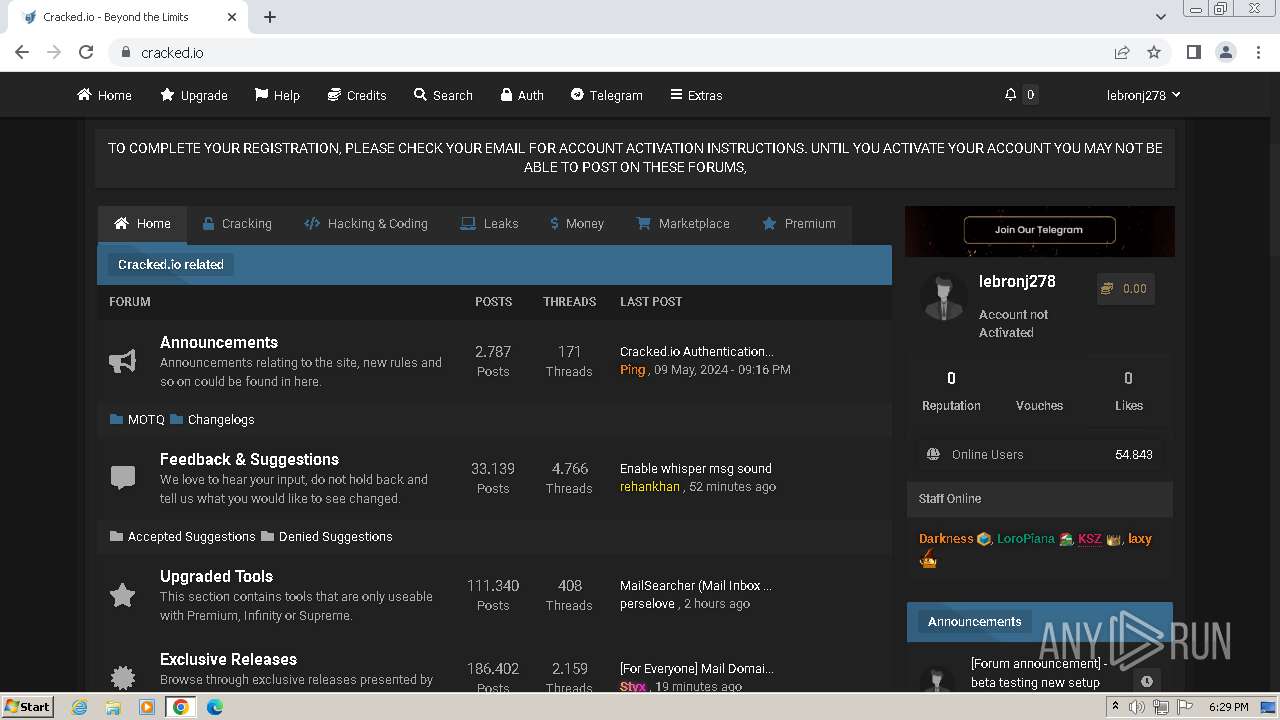Screen dimensions: 1280x720
Task: Open the lebronj278 user dropdown in navbar
Action: tap(1143, 95)
